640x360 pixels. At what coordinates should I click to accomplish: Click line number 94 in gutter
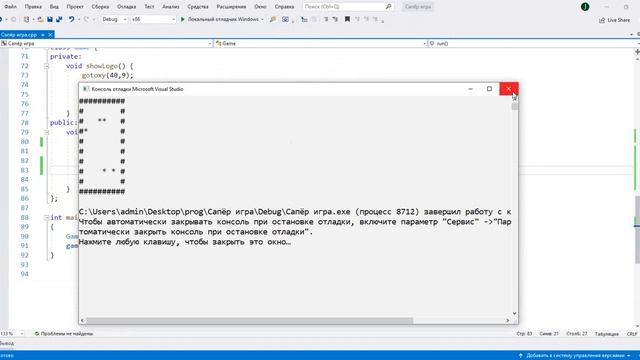click(24, 274)
